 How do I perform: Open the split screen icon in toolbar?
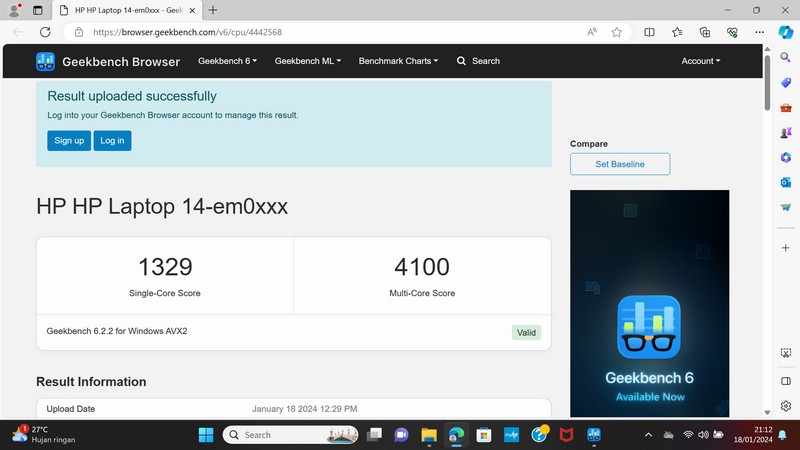(649, 32)
